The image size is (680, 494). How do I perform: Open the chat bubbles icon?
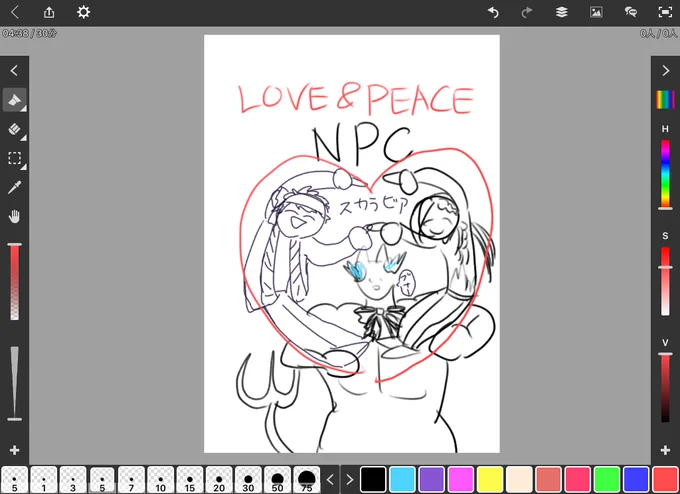pyautogui.click(x=631, y=12)
